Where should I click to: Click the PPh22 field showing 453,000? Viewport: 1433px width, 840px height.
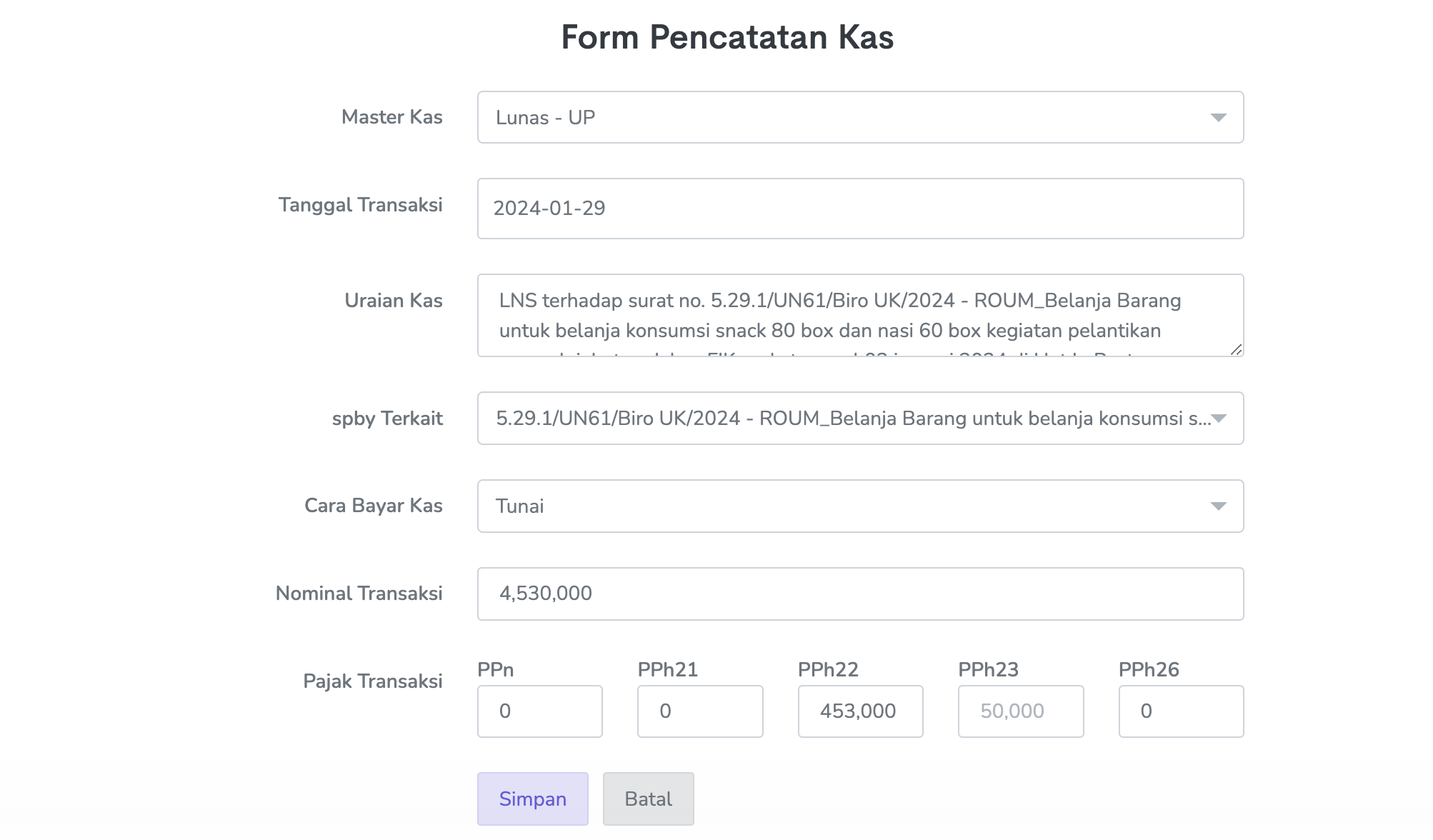tap(859, 711)
